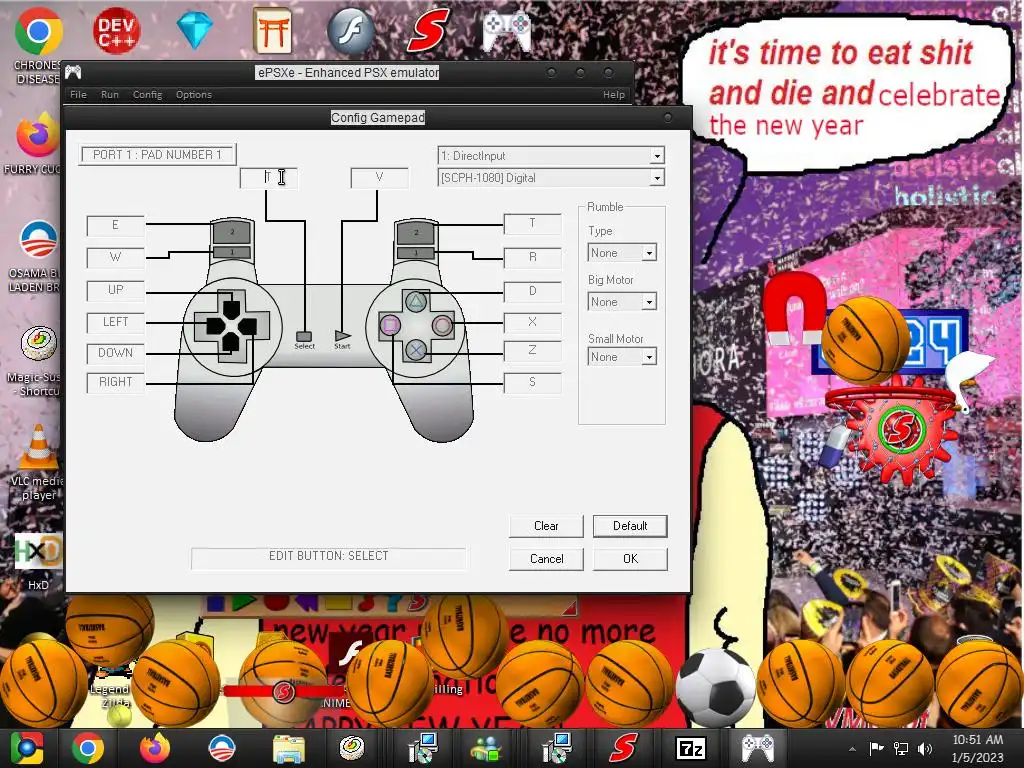Viewport: 1024px width, 768px height.
Task: Open the red S taskbar icon
Action: (624, 748)
